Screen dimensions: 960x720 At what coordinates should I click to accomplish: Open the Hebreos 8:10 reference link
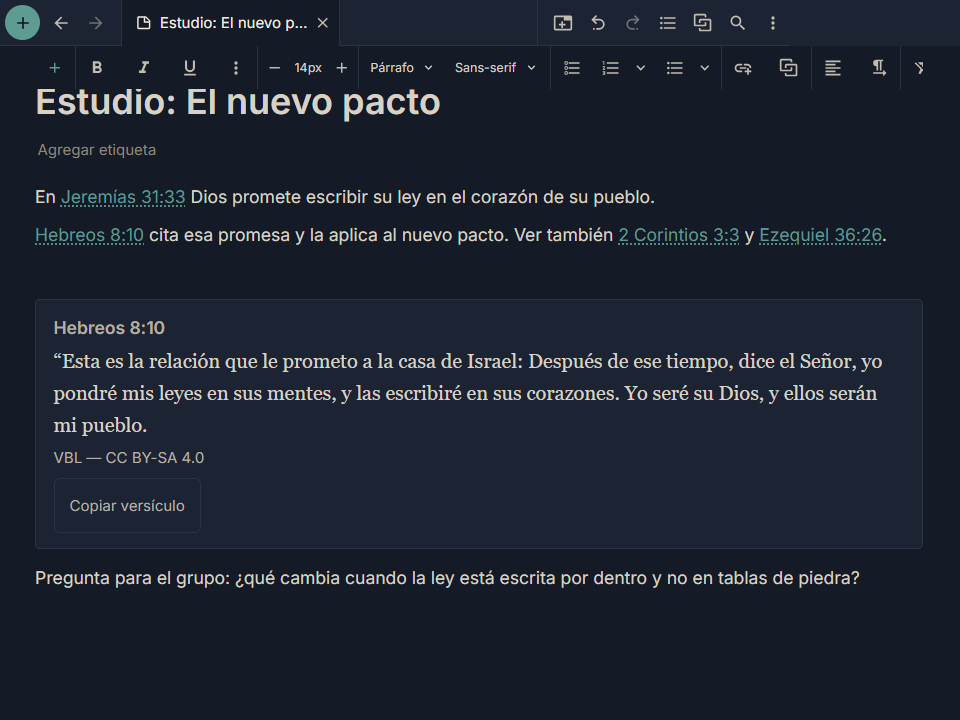[x=89, y=235]
